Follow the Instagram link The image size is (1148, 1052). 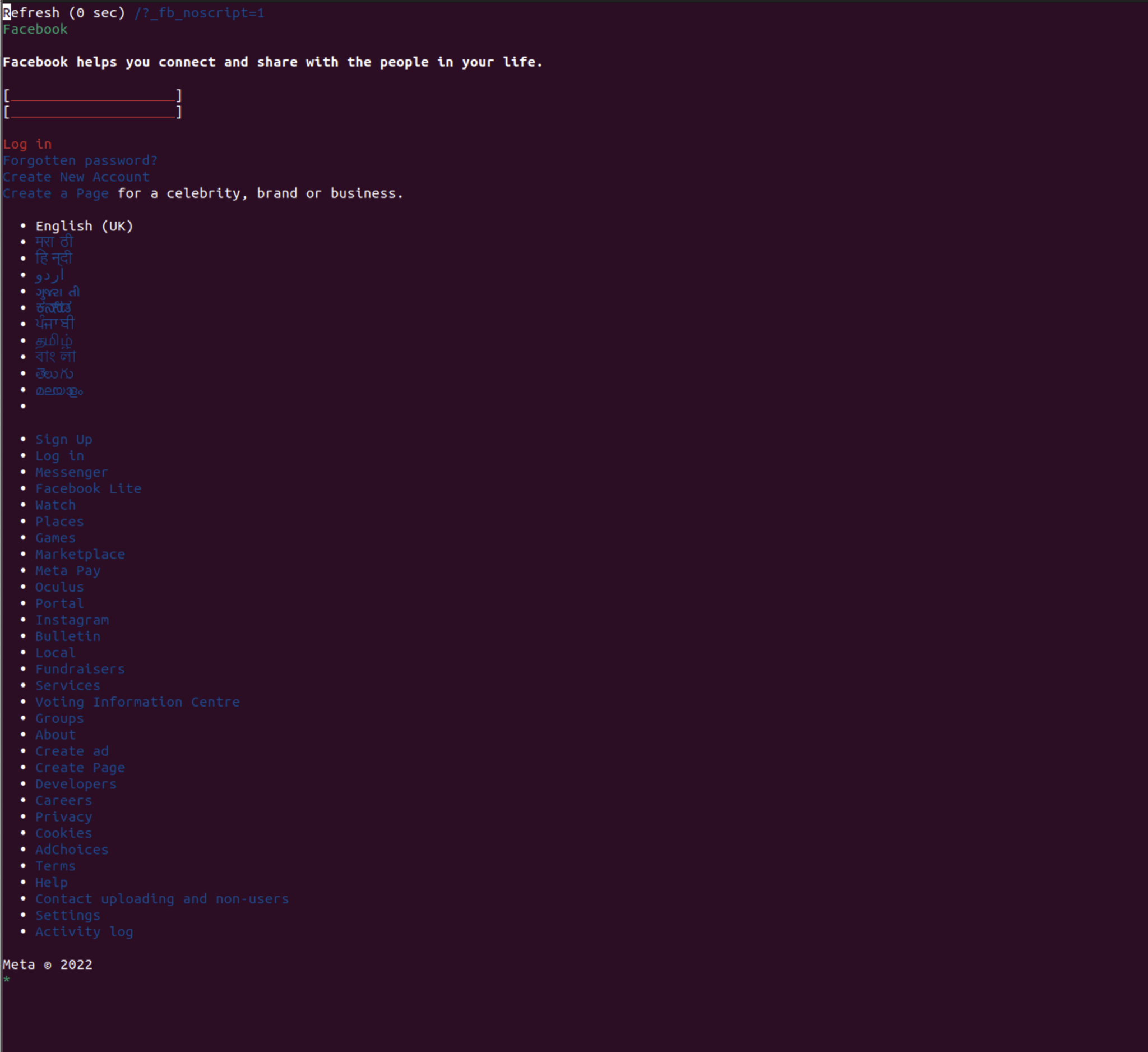tap(72, 620)
